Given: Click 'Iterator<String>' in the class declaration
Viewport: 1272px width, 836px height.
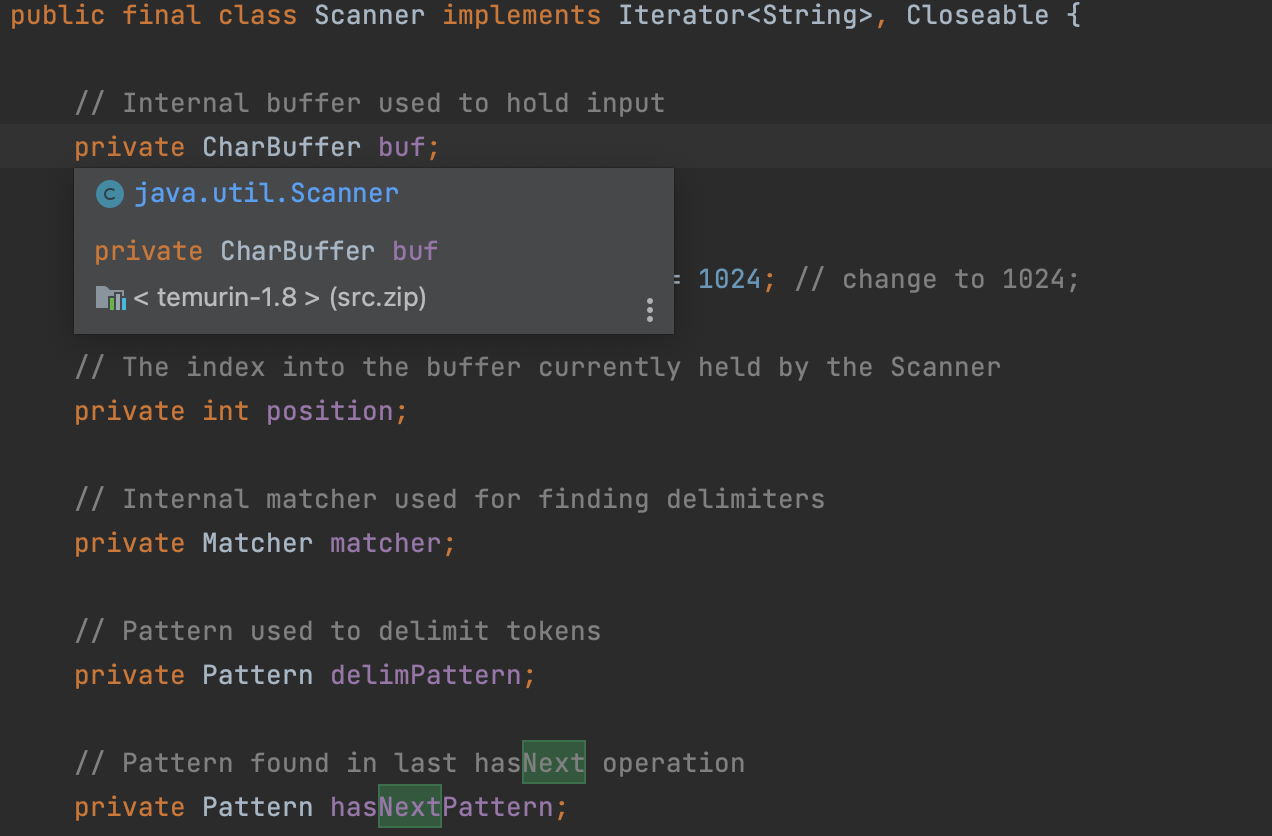Looking at the screenshot, I should pyautogui.click(x=746, y=16).
